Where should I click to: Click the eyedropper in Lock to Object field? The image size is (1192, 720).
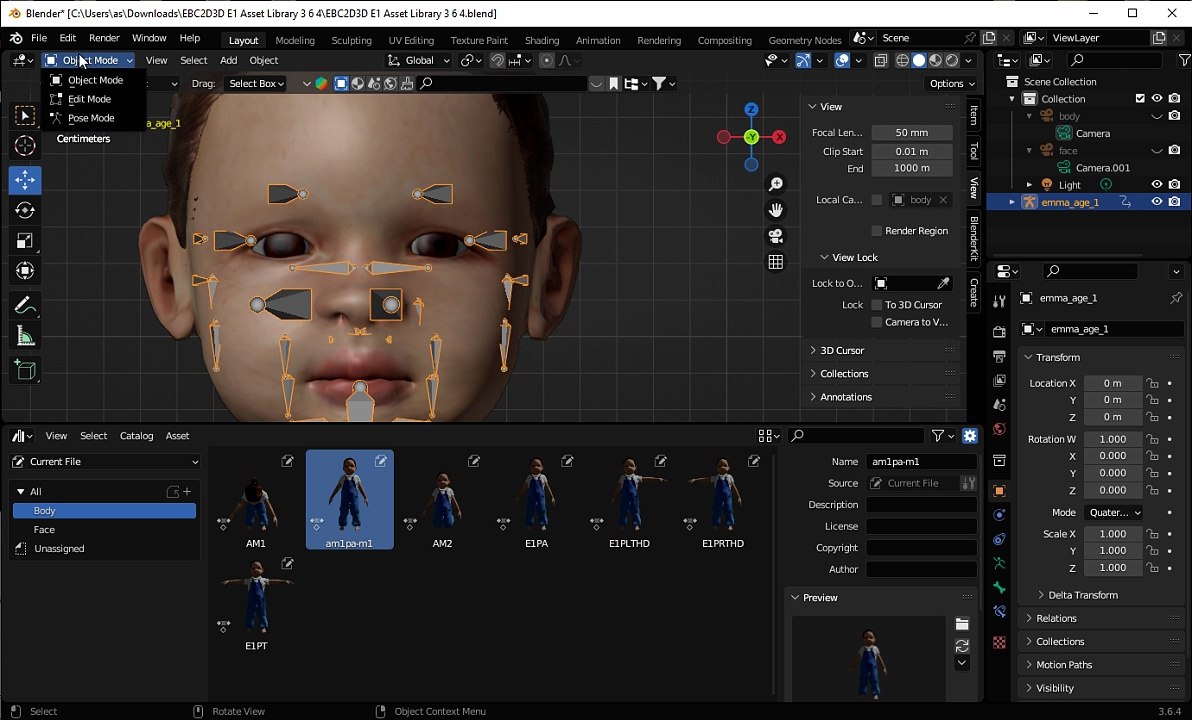click(943, 283)
